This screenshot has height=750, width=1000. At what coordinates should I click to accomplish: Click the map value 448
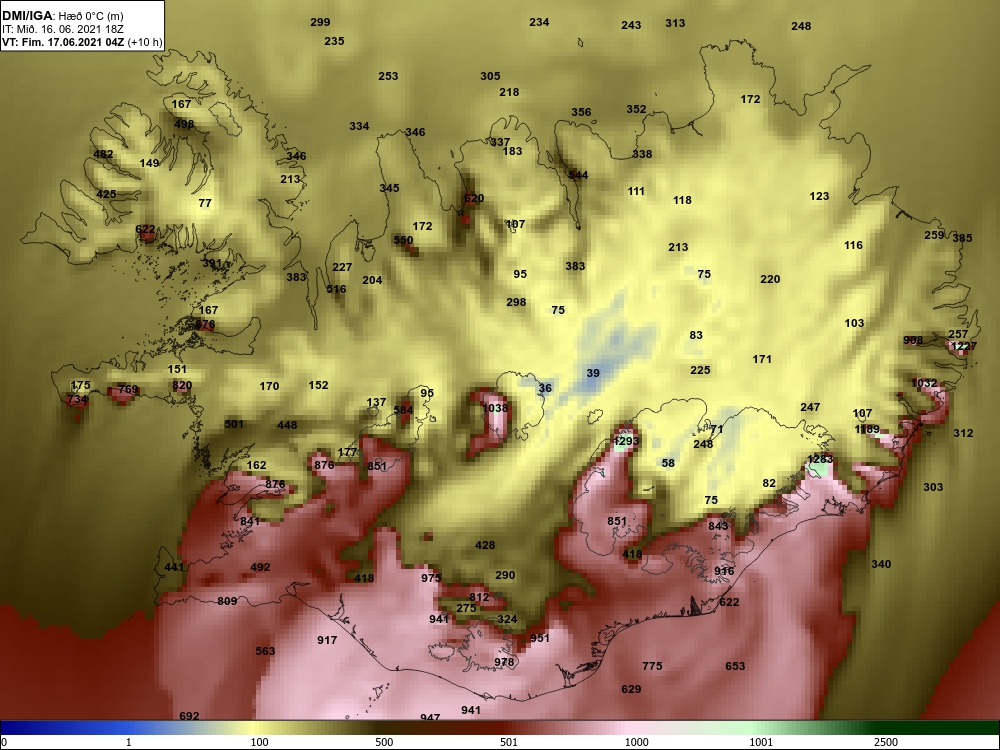[287, 425]
